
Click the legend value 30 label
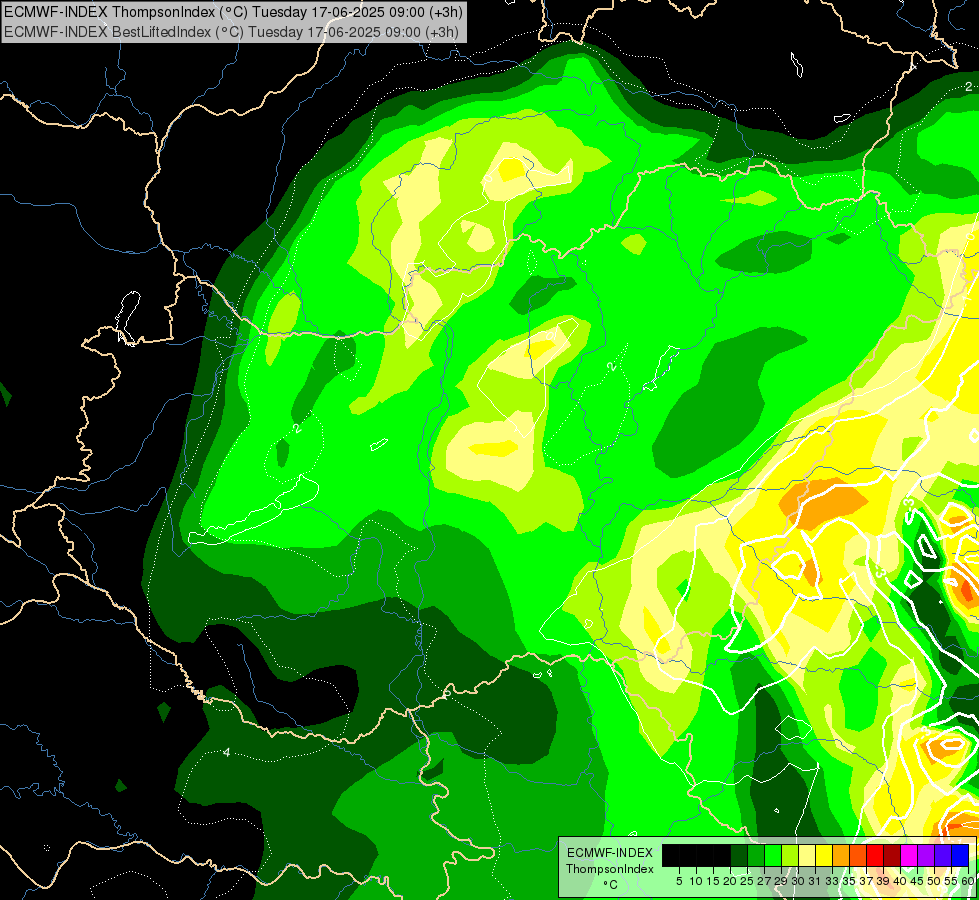pos(798,881)
